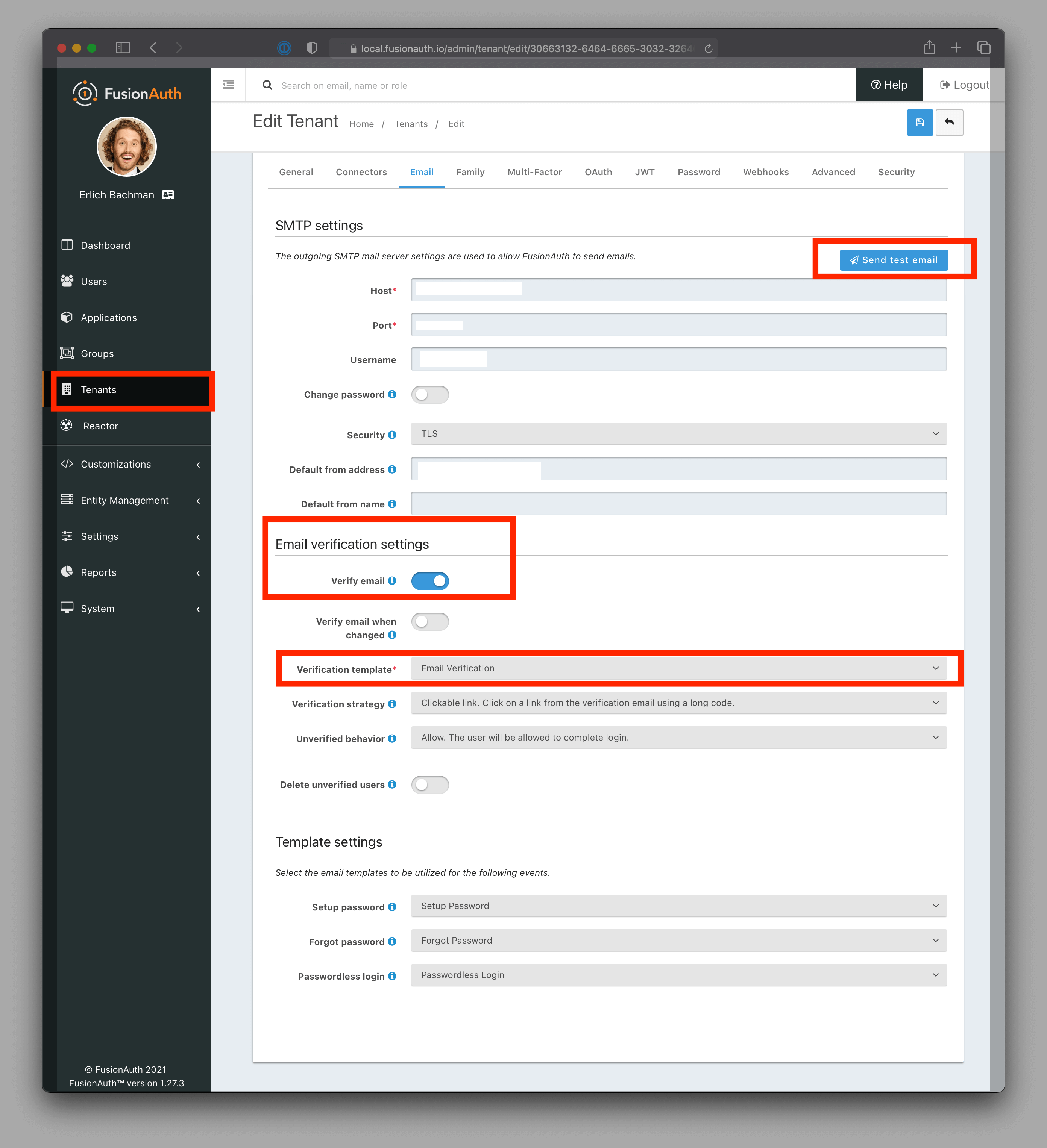
Task: Switch to the General tab
Action: [296, 172]
